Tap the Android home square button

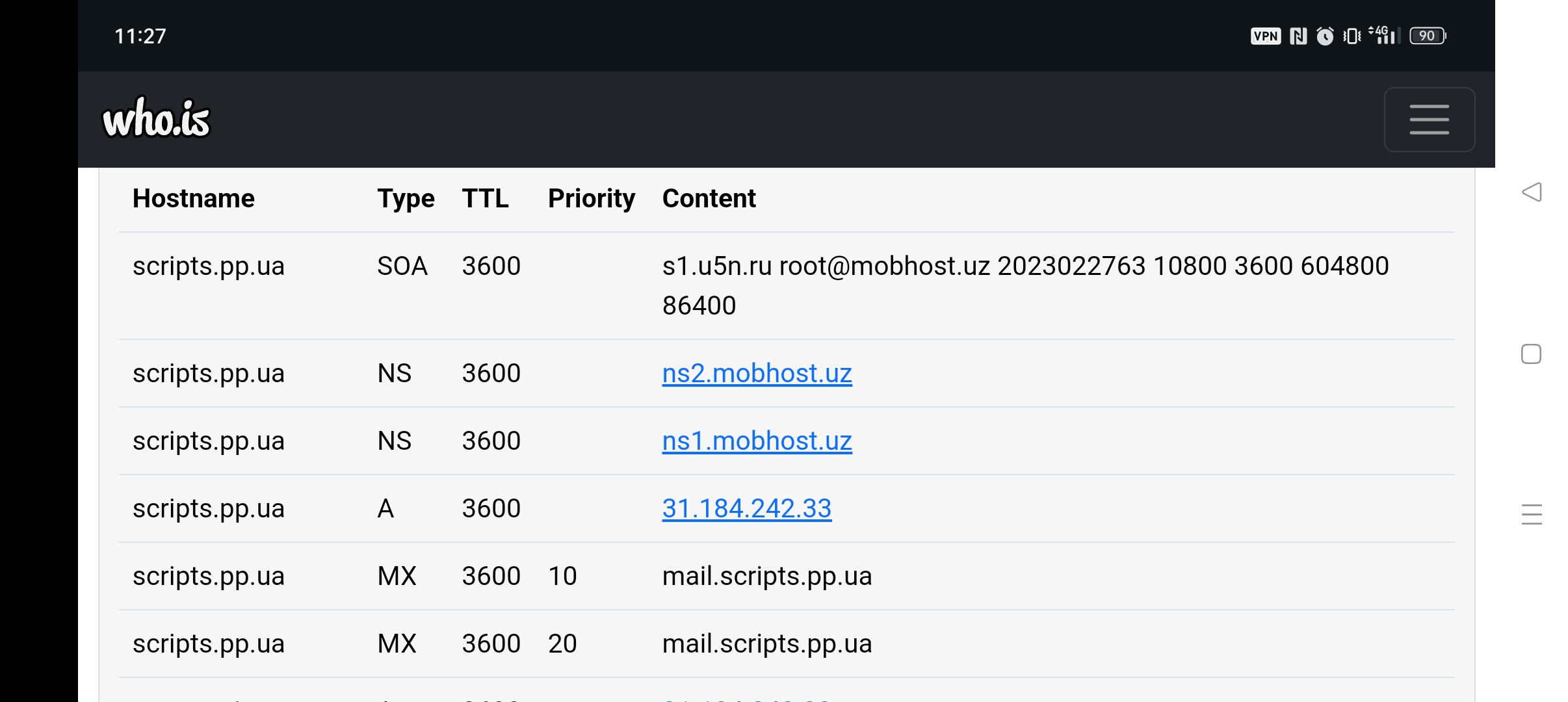(1531, 354)
